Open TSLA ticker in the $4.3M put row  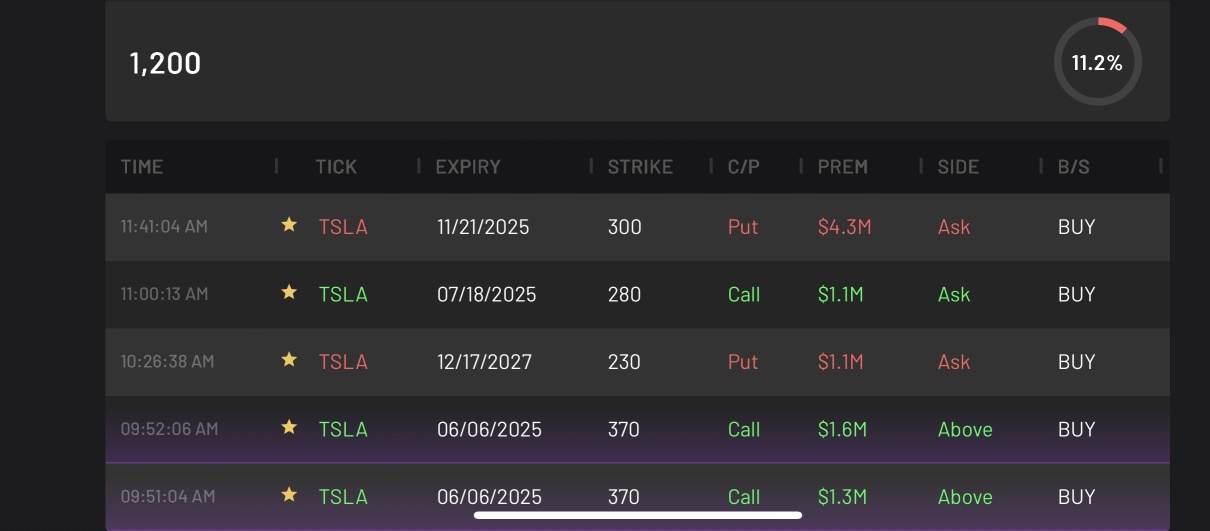point(343,227)
